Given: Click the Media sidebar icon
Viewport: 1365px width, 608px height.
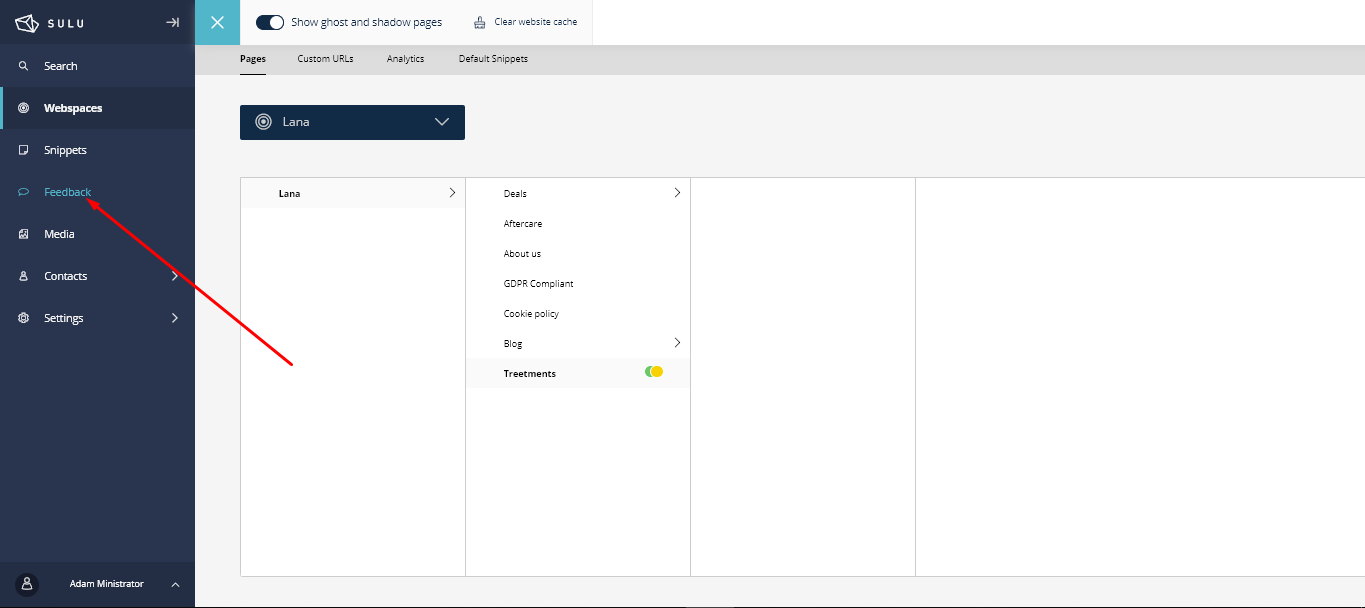Looking at the screenshot, I should coord(24,234).
